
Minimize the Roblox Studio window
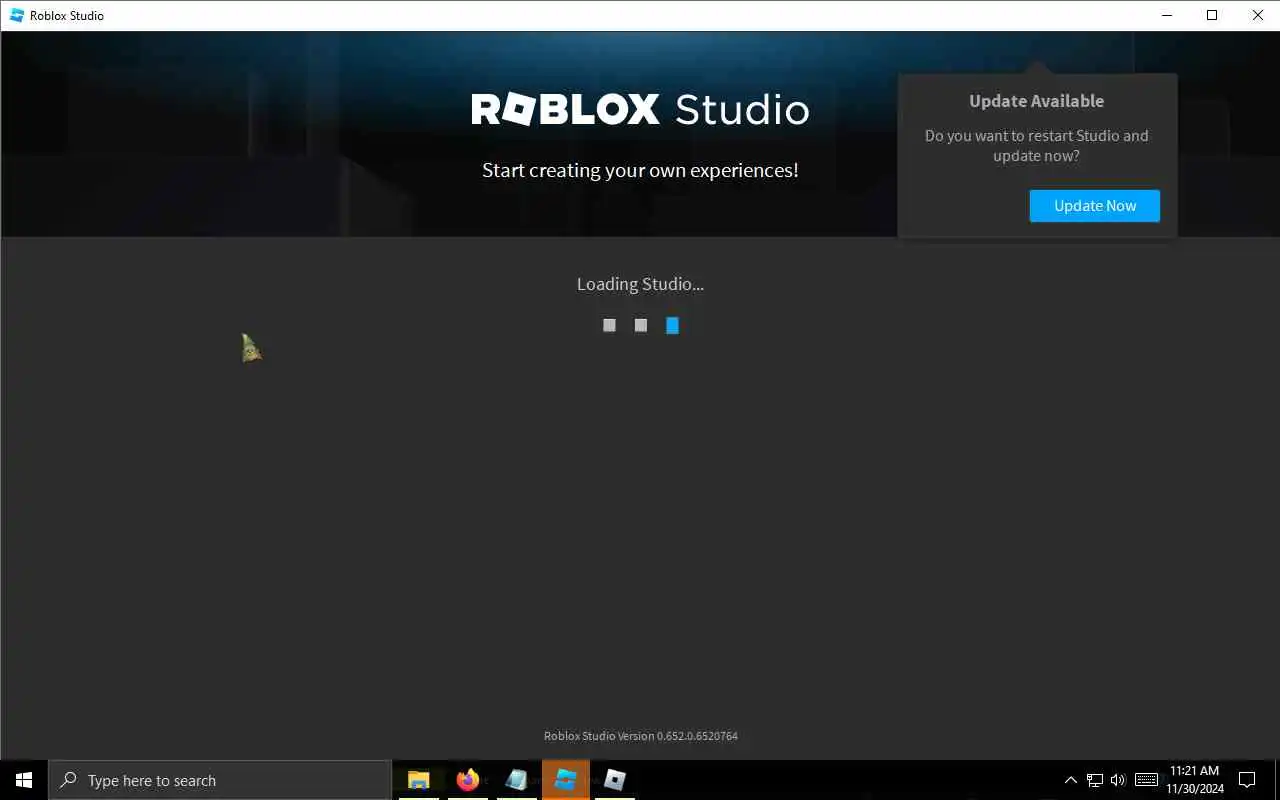pos(1166,15)
